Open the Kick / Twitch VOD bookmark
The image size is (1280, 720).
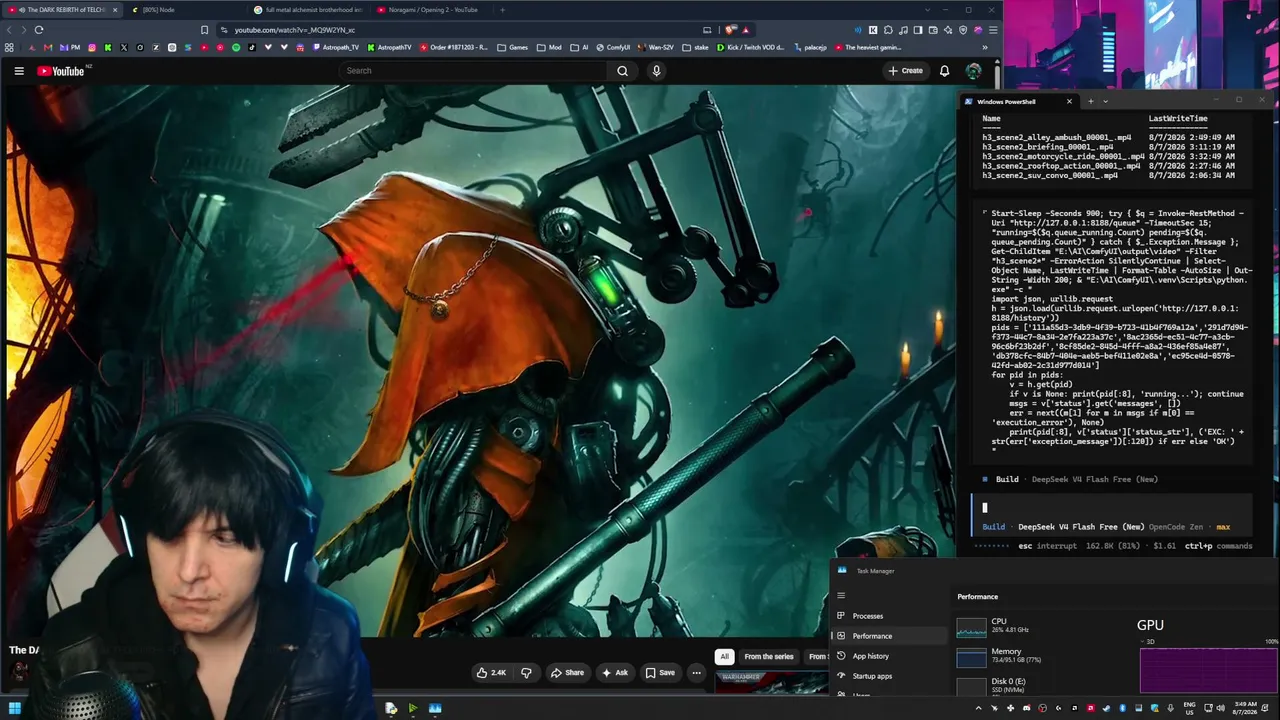click(751, 47)
